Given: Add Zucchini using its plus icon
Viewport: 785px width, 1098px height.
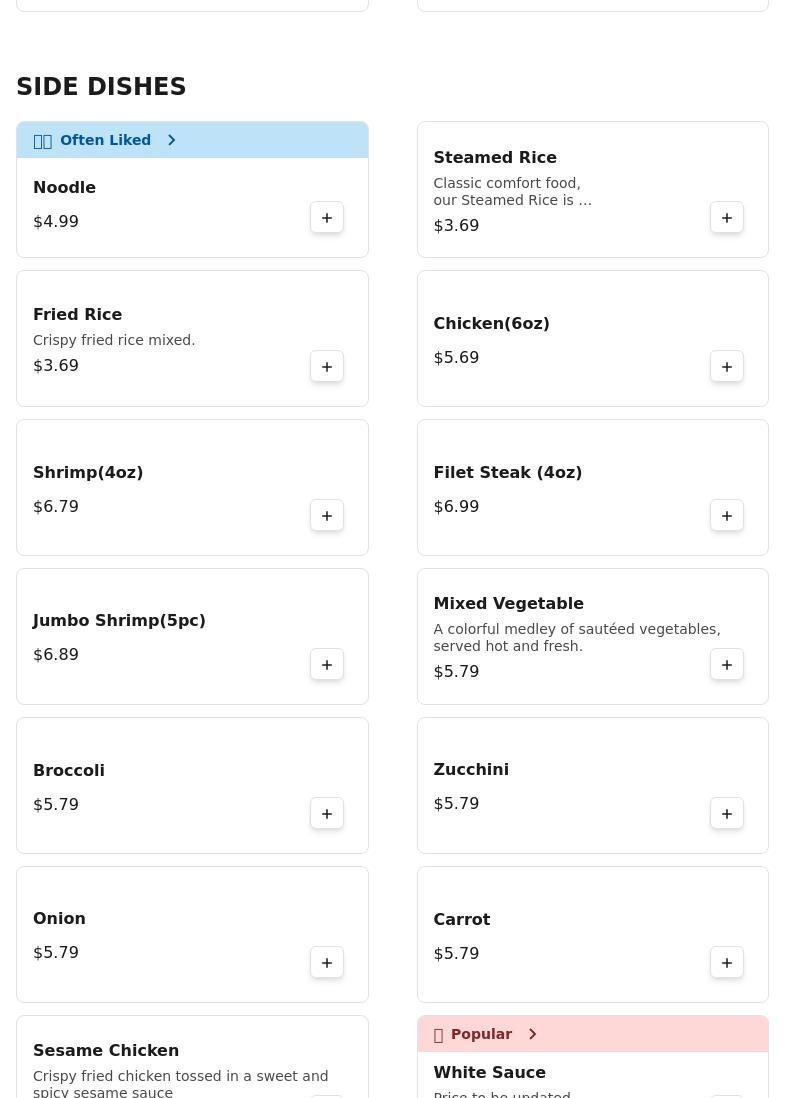Looking at the screenshot, I should point(727,814).
